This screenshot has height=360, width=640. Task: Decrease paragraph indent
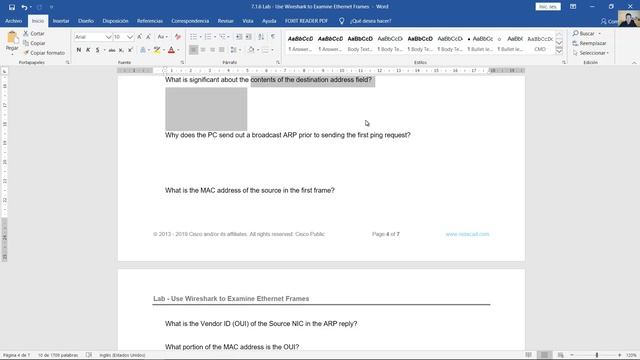click(239, 37)
